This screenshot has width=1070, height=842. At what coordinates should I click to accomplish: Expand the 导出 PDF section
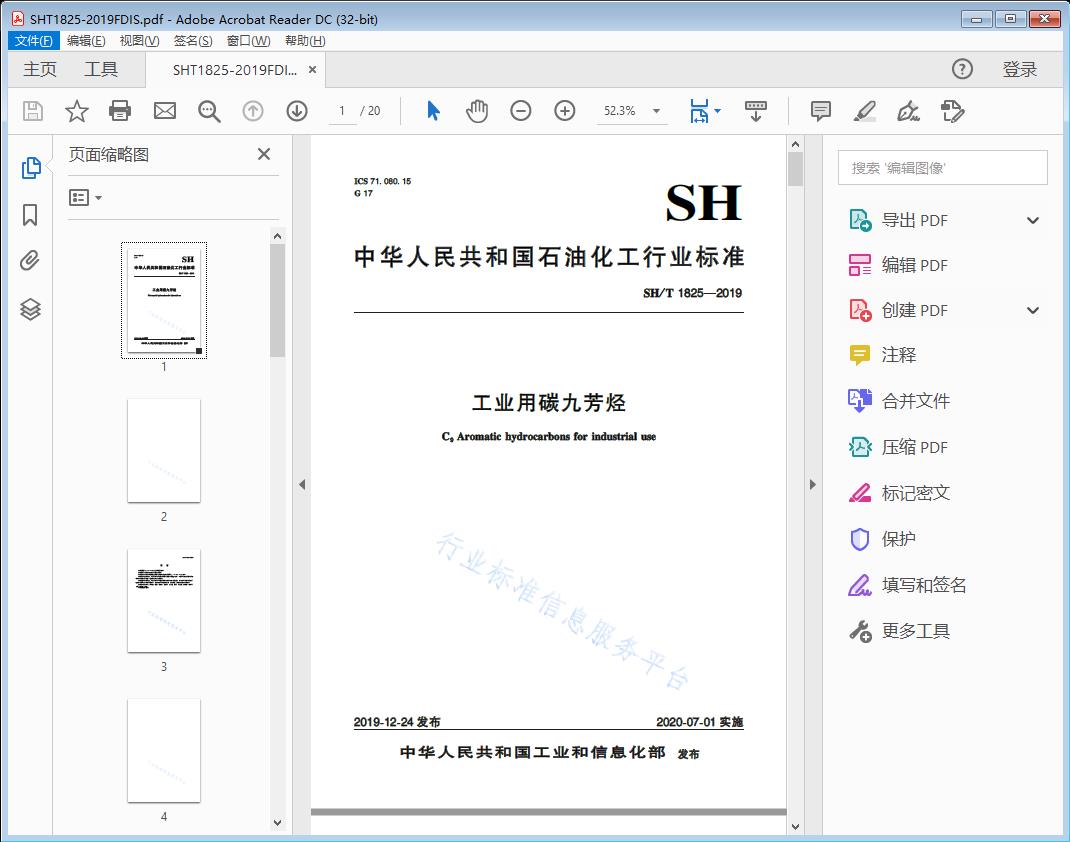point(1033,221)
